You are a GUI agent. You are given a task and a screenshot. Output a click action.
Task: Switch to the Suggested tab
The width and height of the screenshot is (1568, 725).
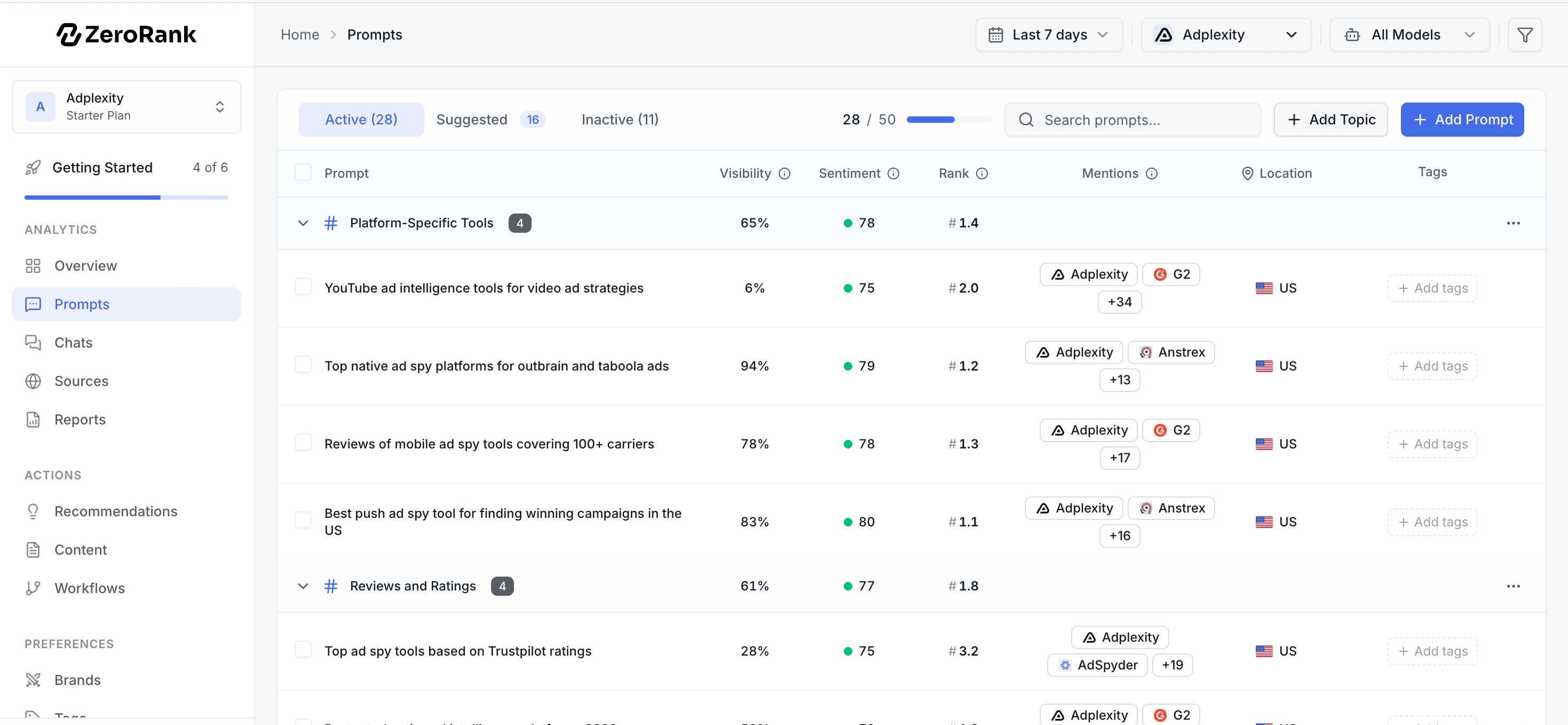pyautogui.click(x=490, y=119)
